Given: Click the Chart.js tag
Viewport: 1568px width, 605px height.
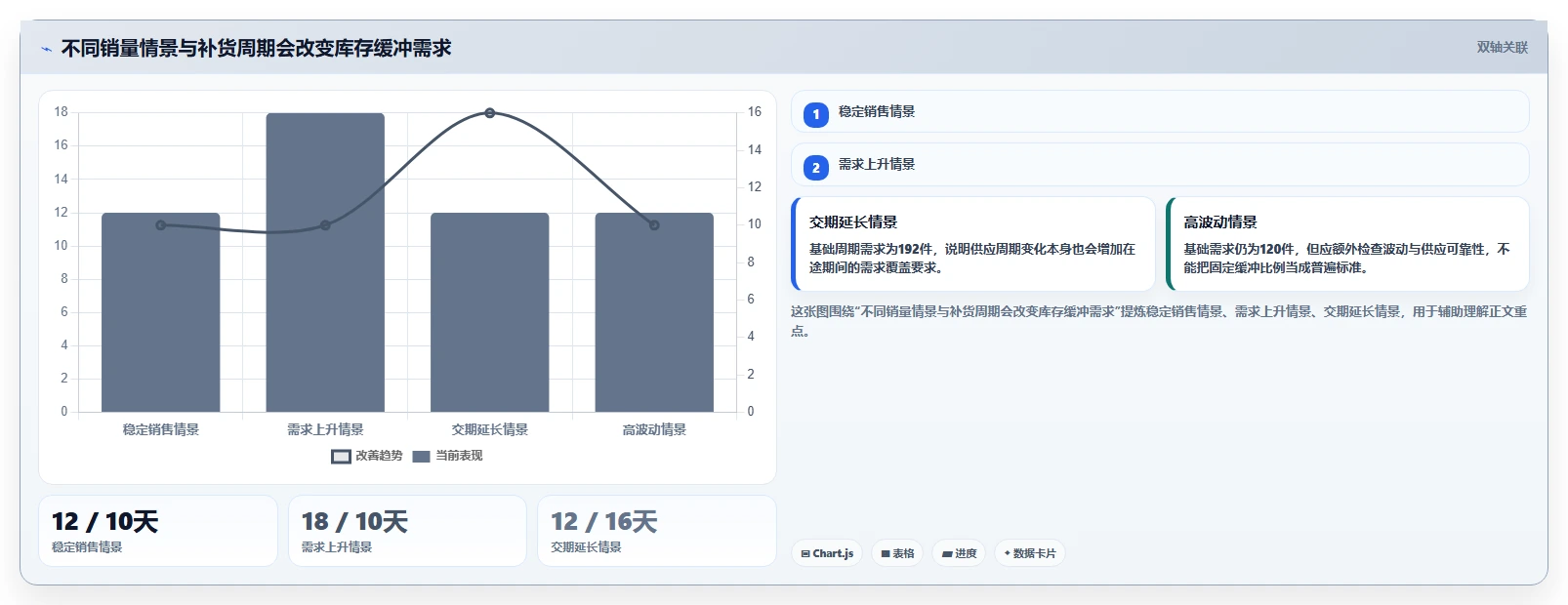Looking at the screenshot, I should pos(827,553).
